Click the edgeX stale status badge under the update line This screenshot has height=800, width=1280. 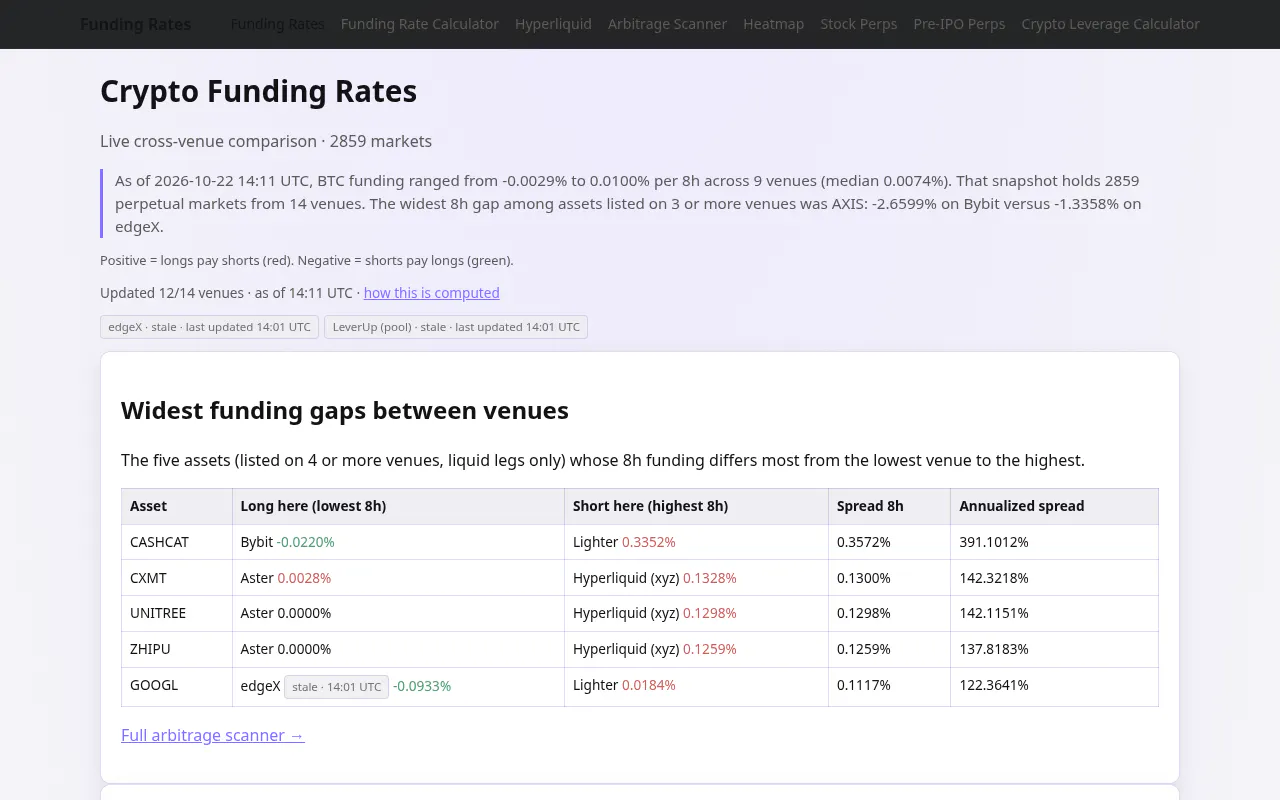point(210,327)
